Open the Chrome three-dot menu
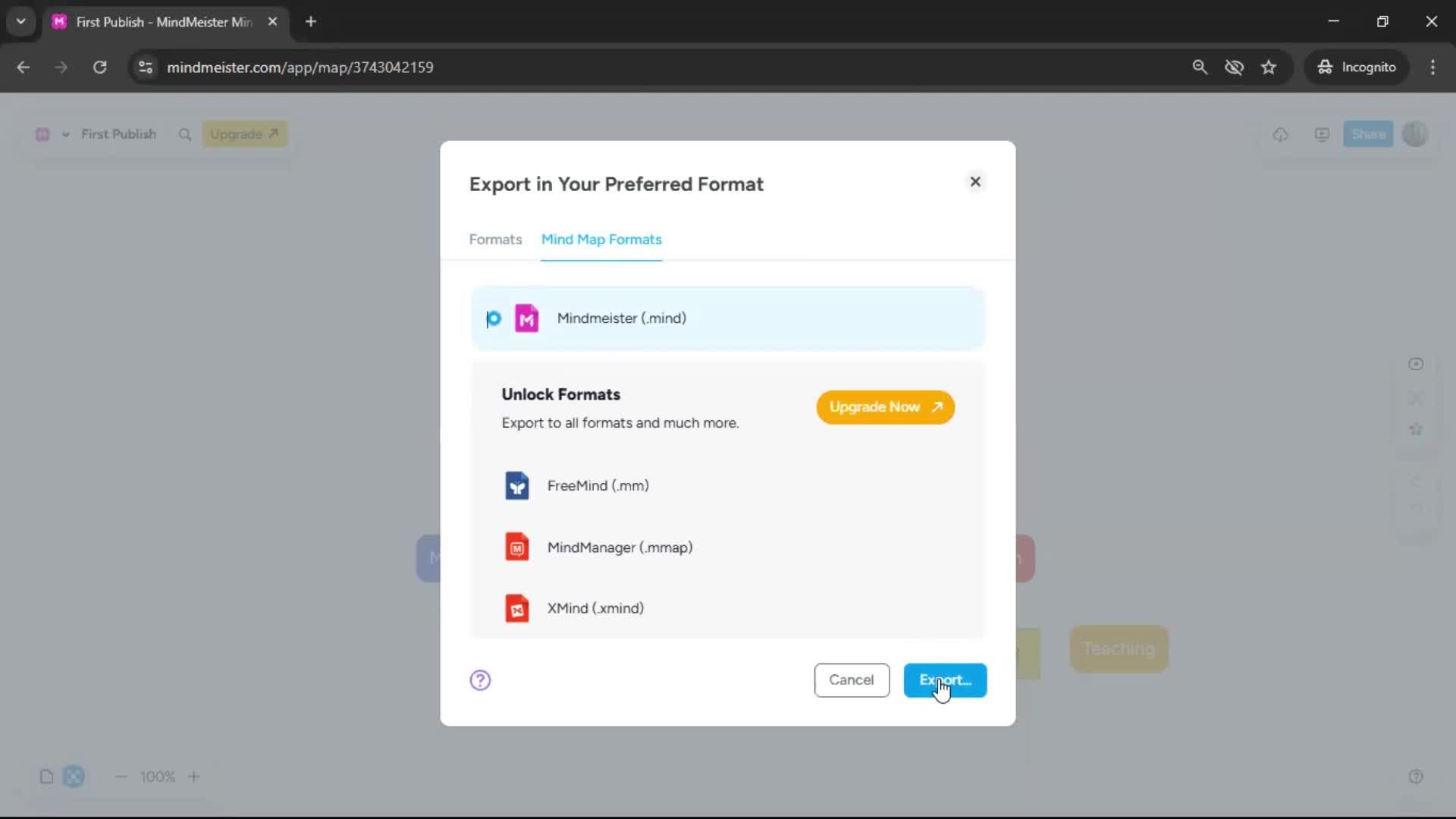The height and width of the screenshot is (819, 1456). tap(1432, 67)
